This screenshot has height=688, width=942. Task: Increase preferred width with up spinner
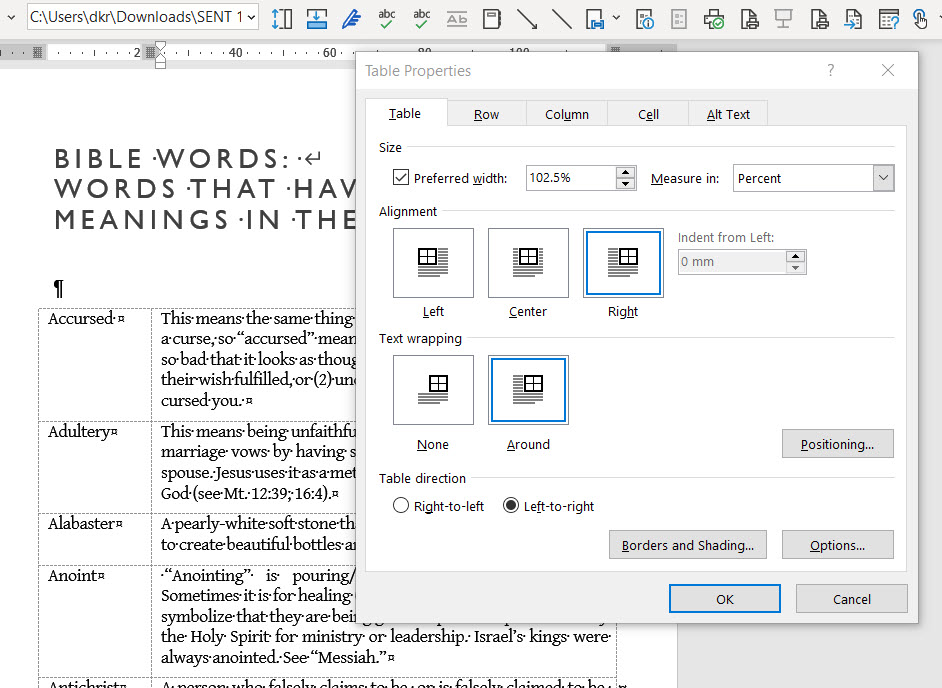tap(625, 172)
